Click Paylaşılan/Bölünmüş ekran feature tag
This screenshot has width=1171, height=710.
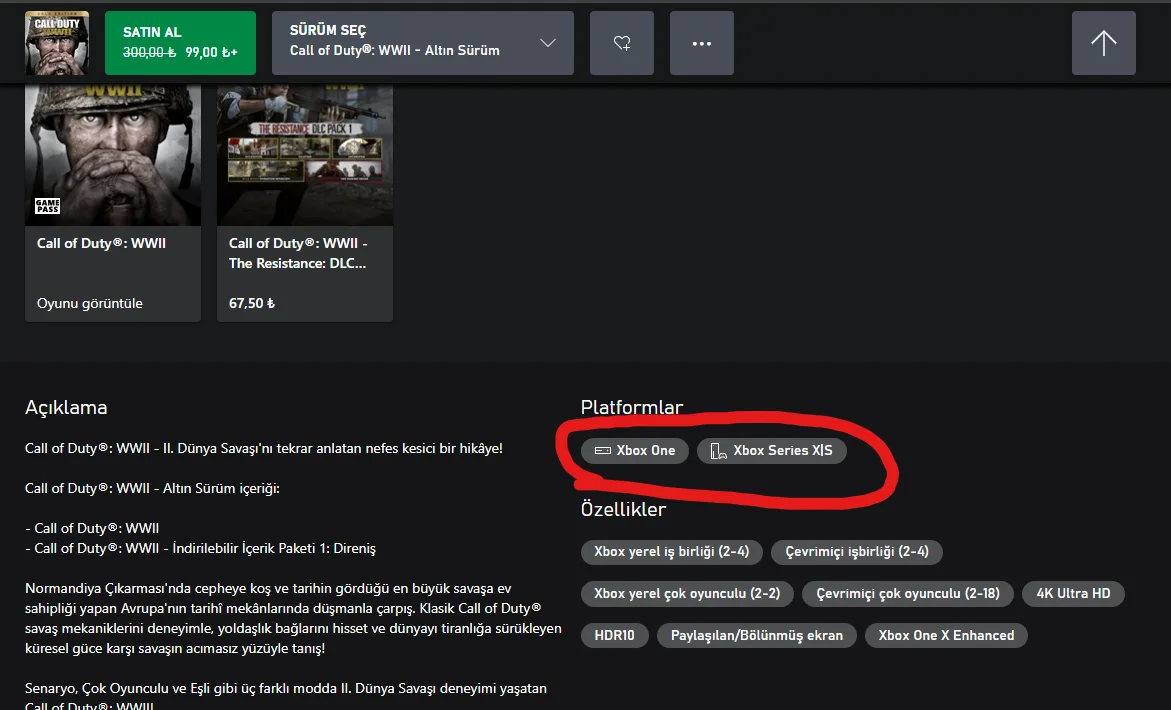coord(757,635)
